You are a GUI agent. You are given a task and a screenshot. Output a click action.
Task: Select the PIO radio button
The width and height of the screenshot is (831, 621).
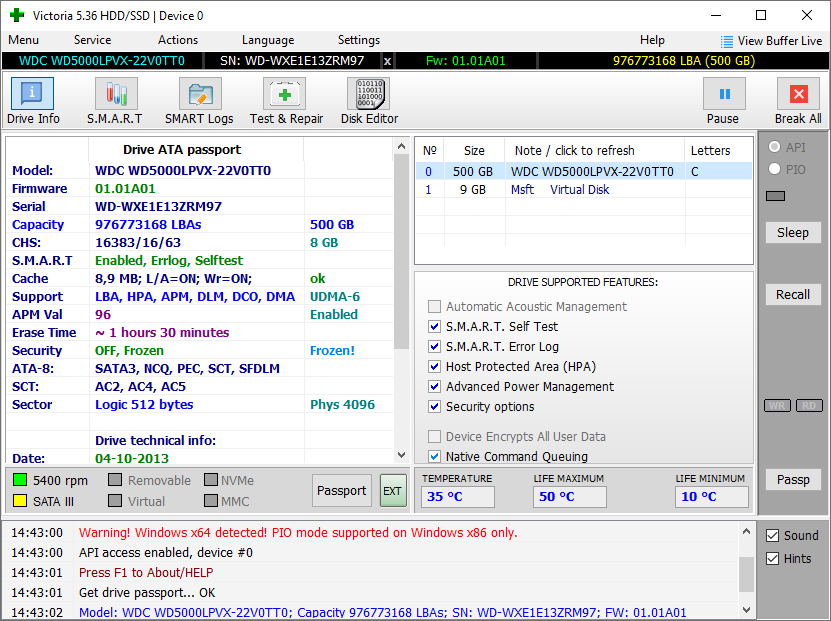774,169
